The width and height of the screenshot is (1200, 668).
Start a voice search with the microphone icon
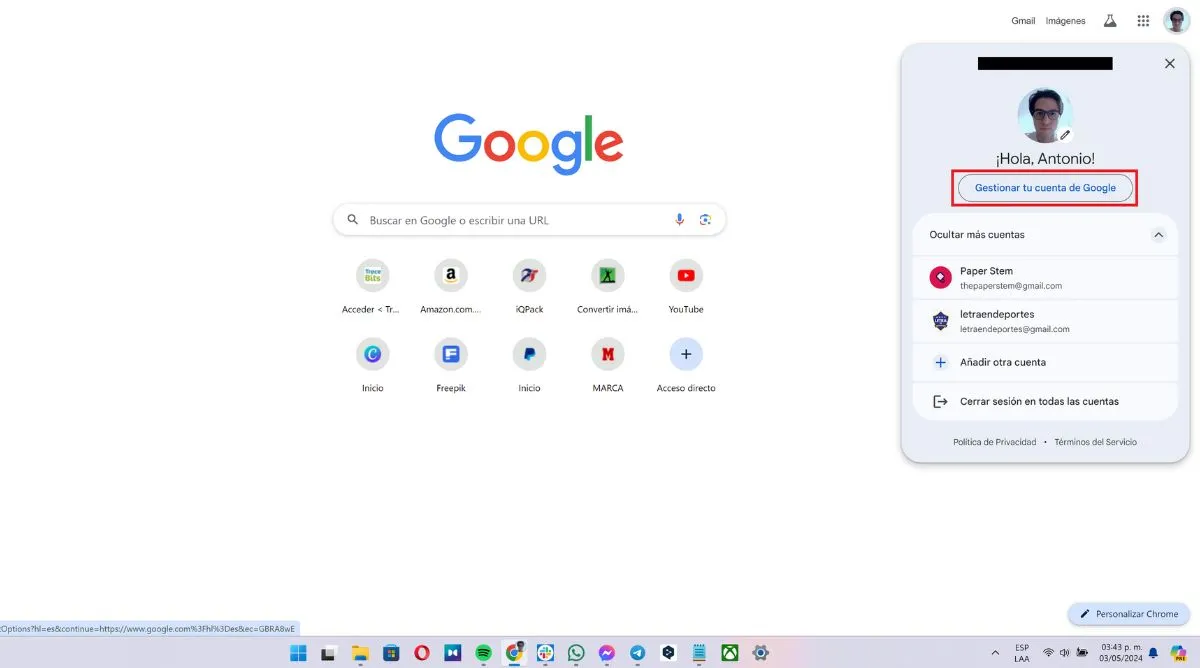click(x=679, y=219)
